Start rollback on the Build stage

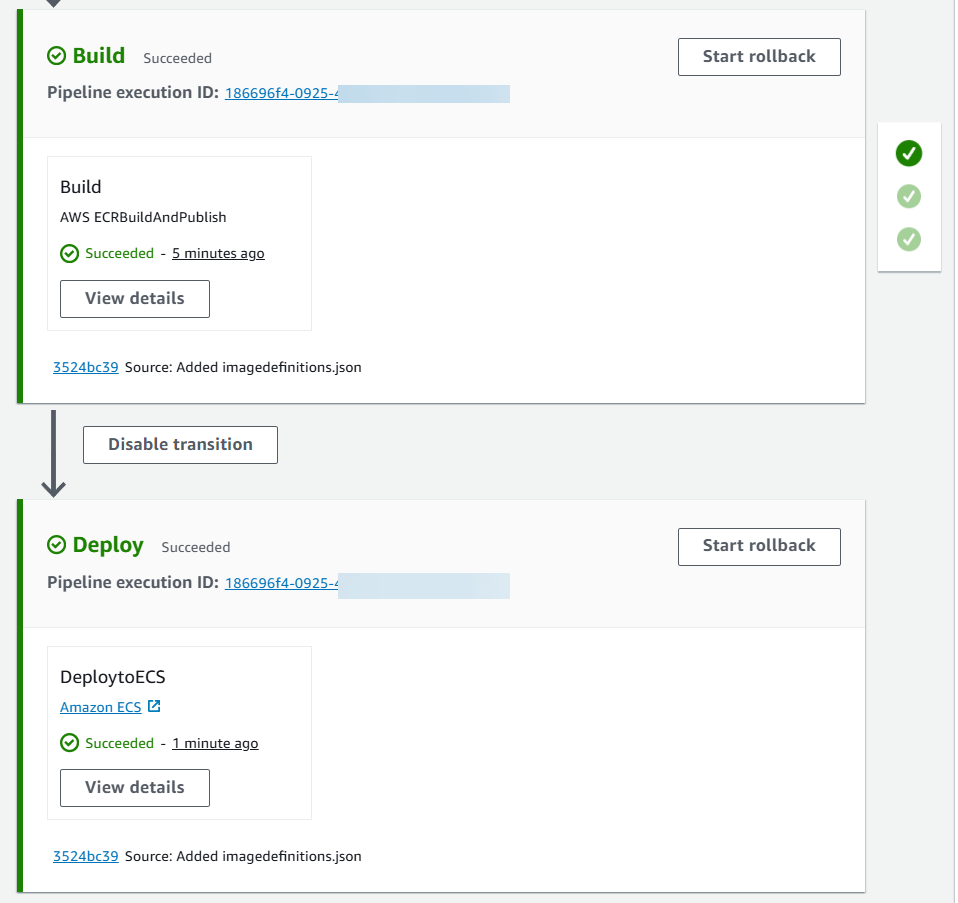pos(759,56)
